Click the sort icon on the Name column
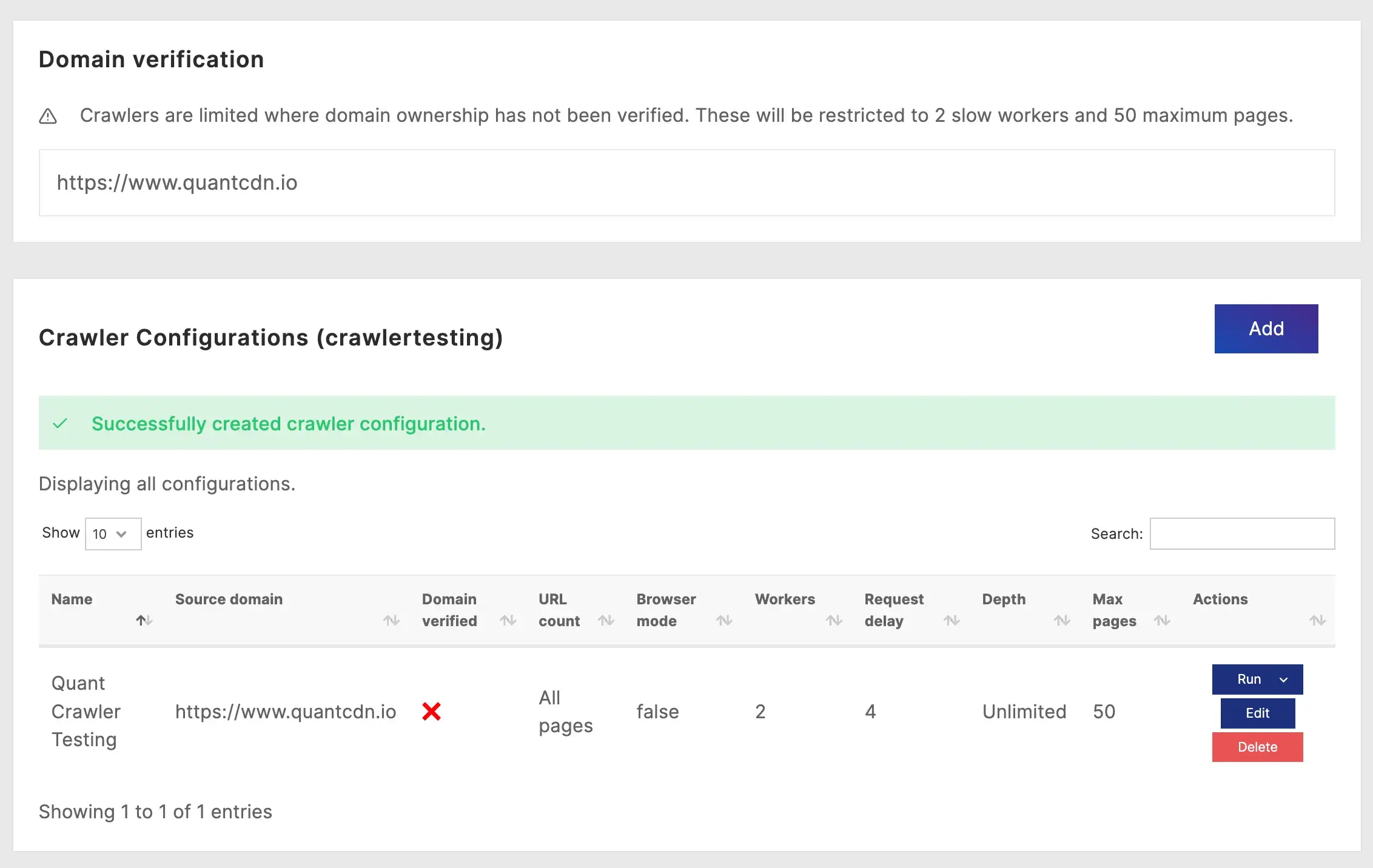The height and width of the screenshot is (868, 1373). click(x=144, y=620)
